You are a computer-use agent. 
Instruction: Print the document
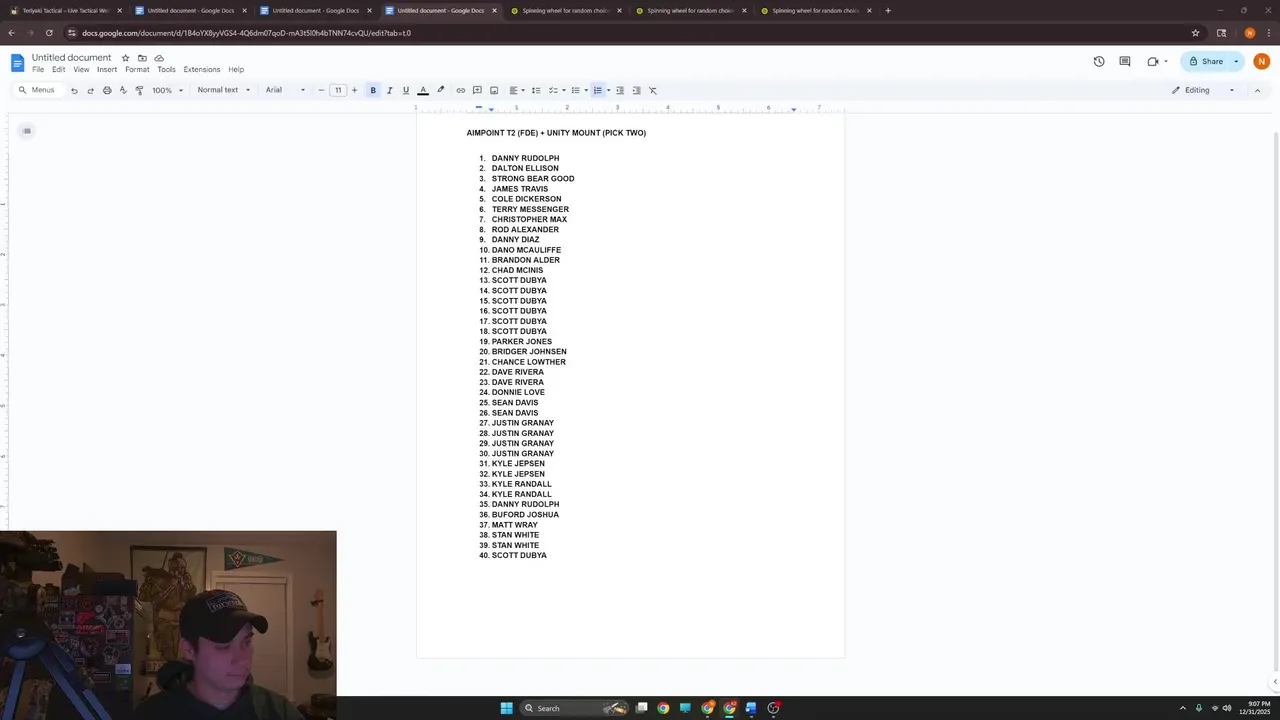(107, 90)
